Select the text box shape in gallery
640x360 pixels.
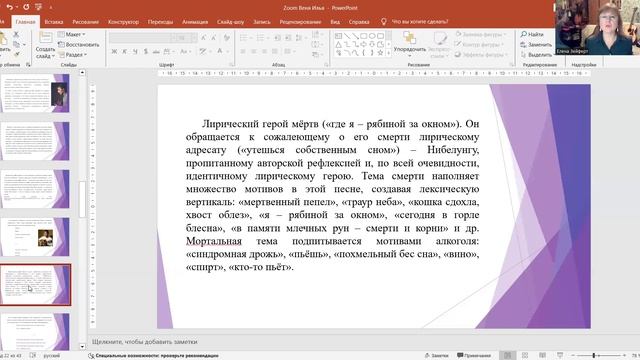tap(338, 36)
